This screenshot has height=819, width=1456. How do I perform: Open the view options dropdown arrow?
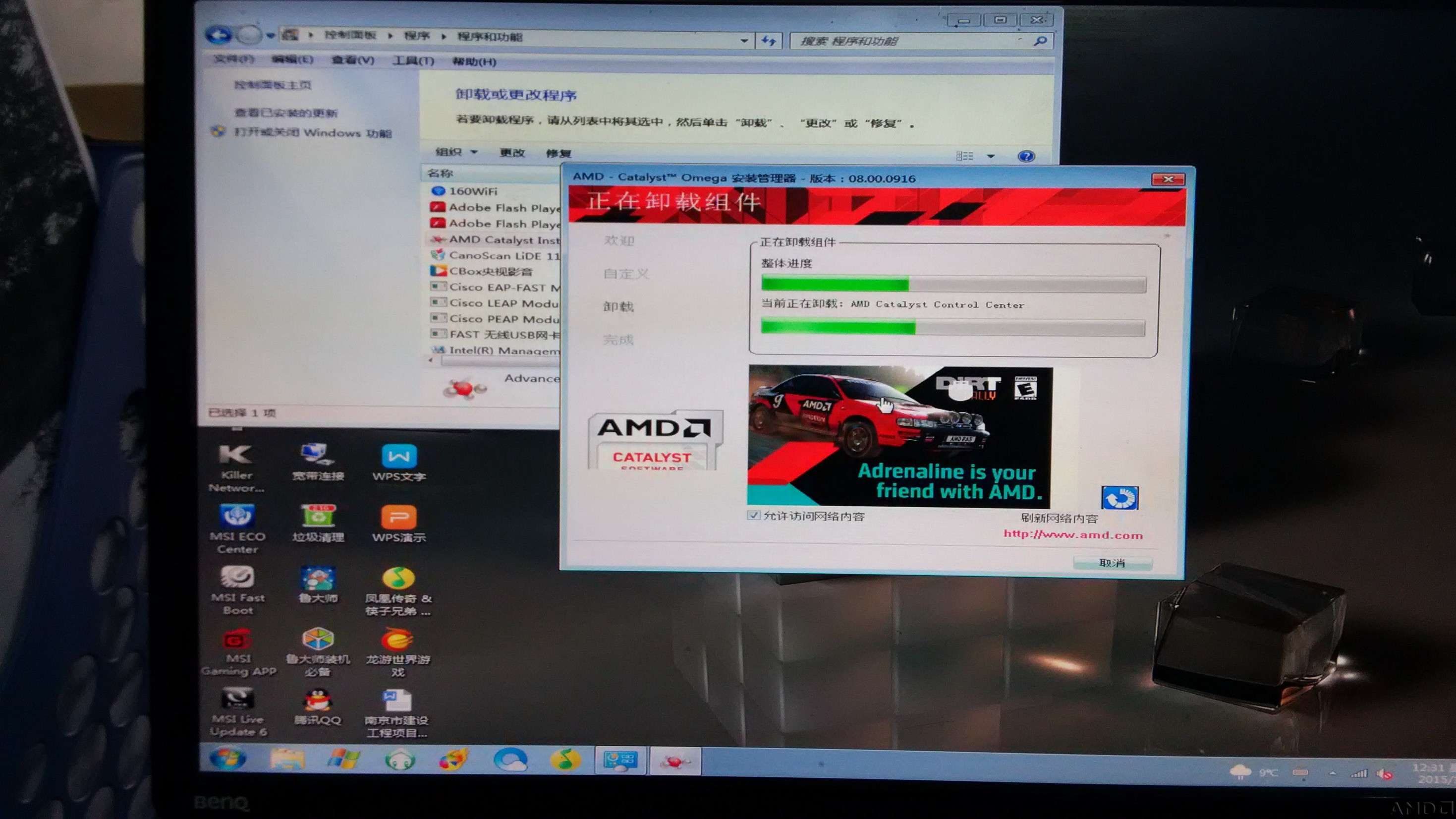tap(990, 156)
